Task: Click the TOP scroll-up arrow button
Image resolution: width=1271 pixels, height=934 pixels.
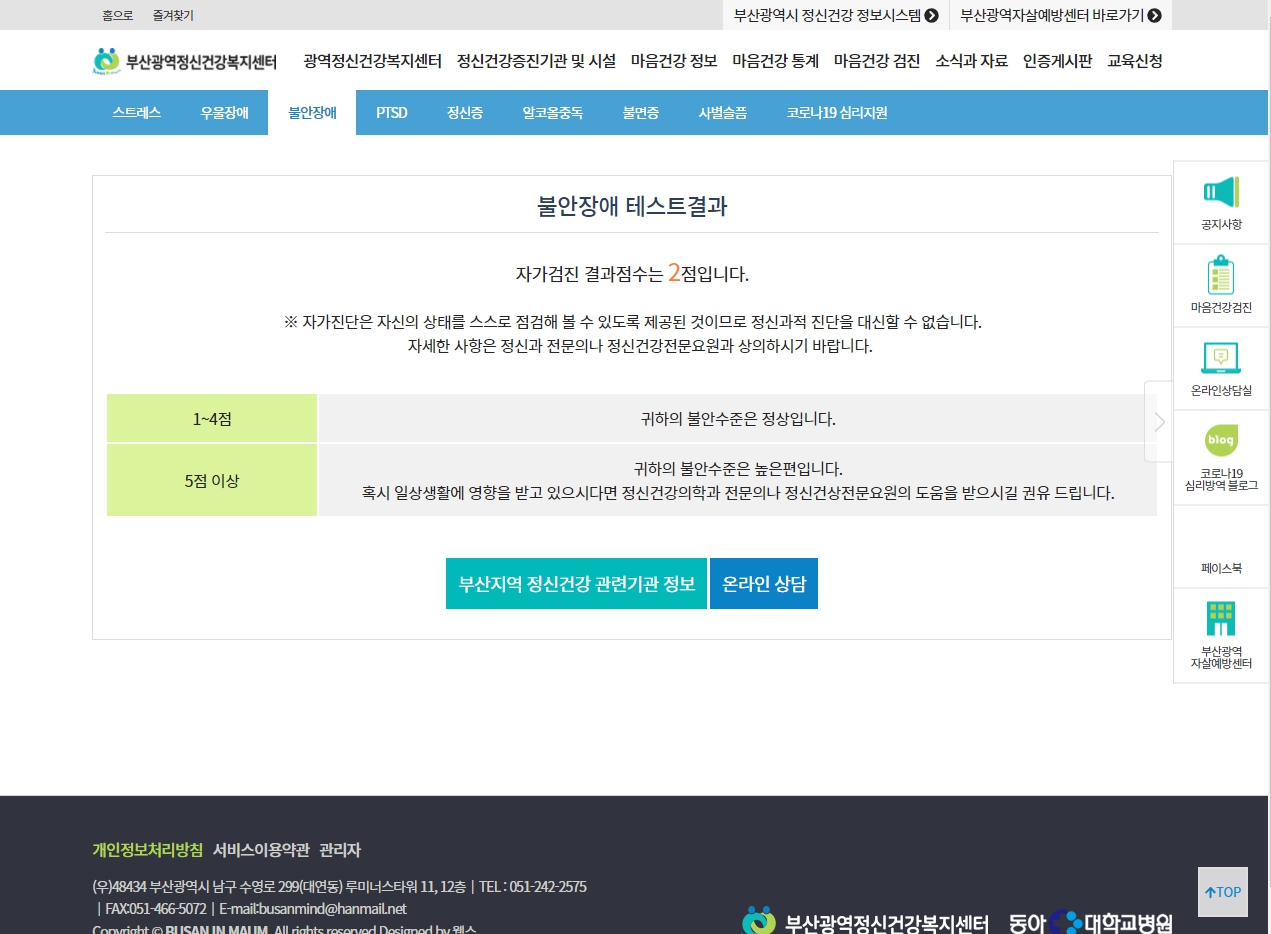Action: coord(1222,892)
